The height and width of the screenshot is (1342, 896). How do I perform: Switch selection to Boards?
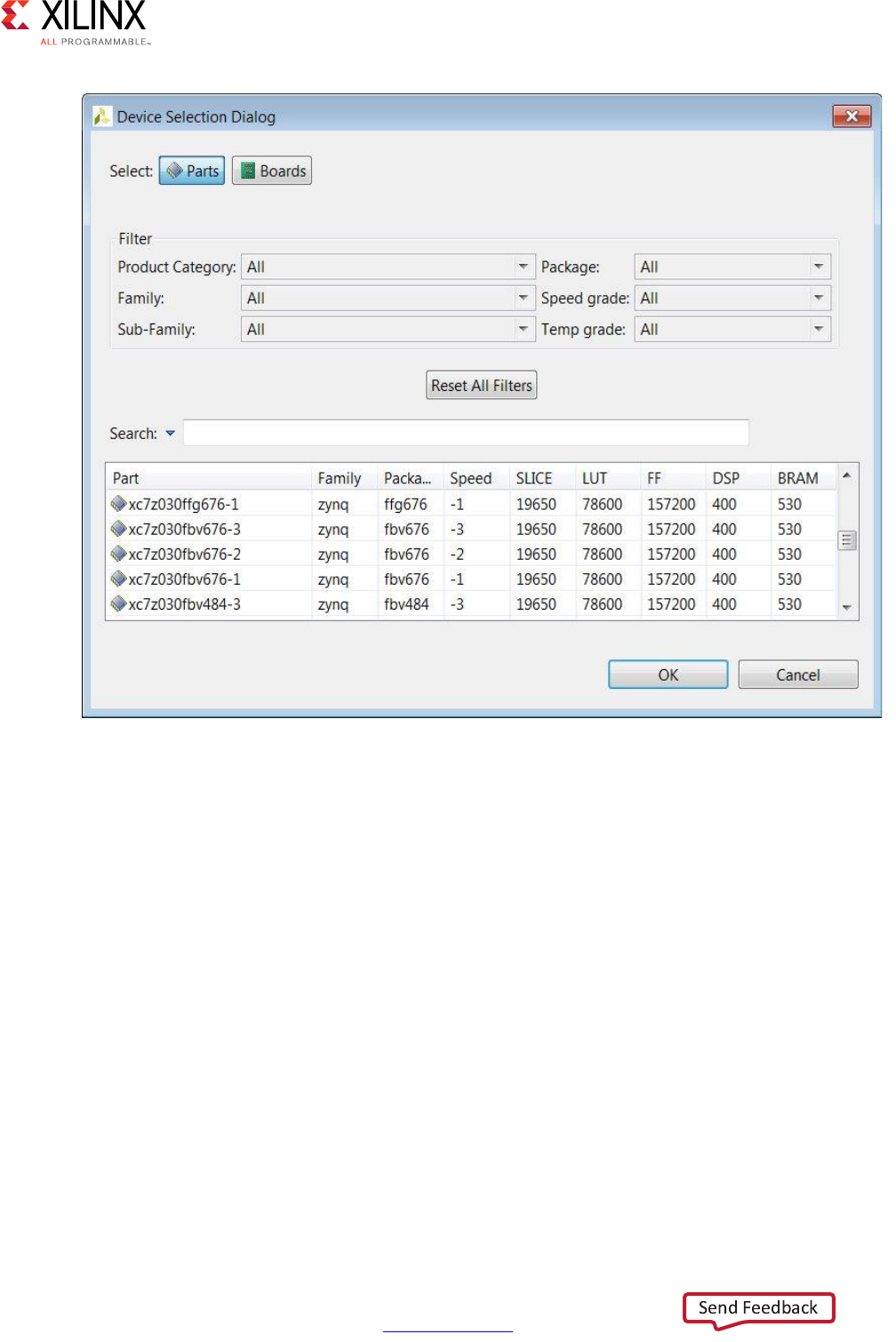click(272, 171)
